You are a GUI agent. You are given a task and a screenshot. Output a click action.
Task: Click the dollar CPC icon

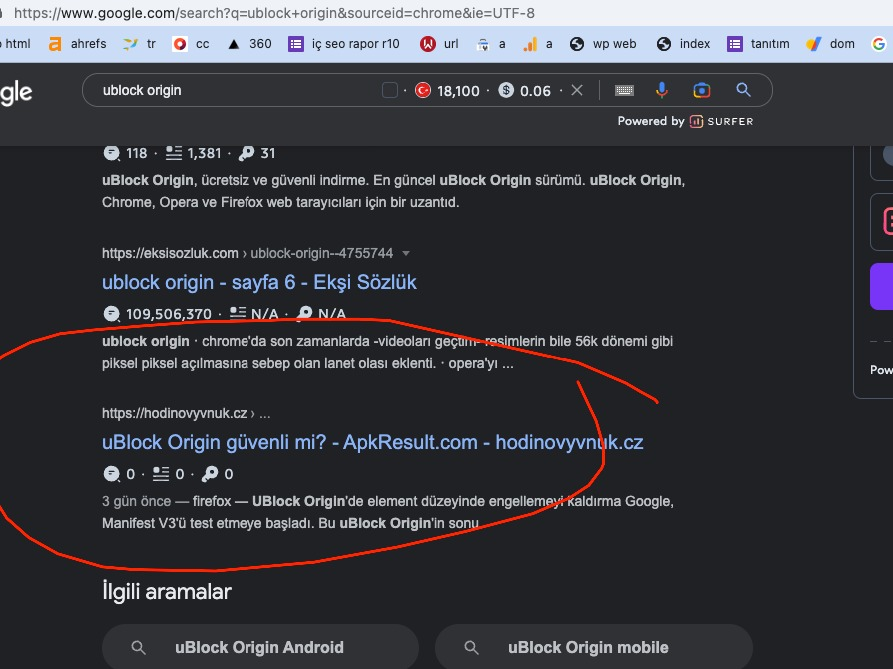click(506, 90)
